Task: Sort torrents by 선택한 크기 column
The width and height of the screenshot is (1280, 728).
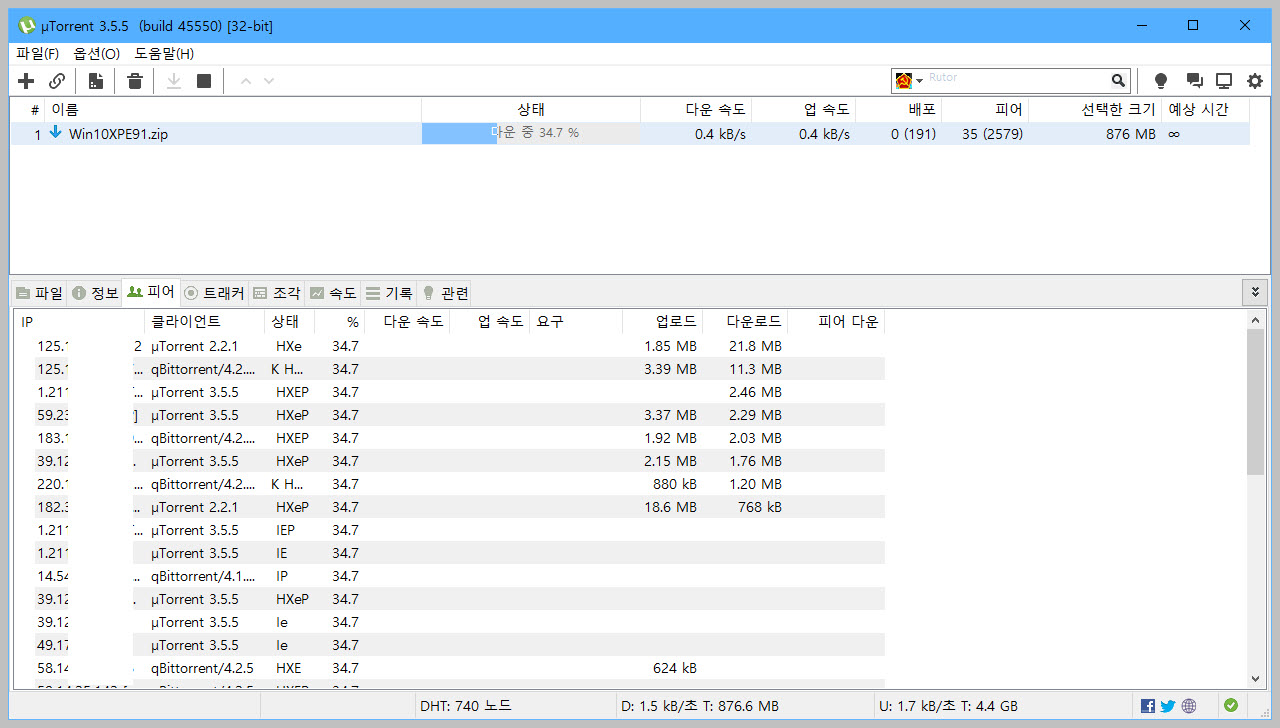Action: (1095, 110)
